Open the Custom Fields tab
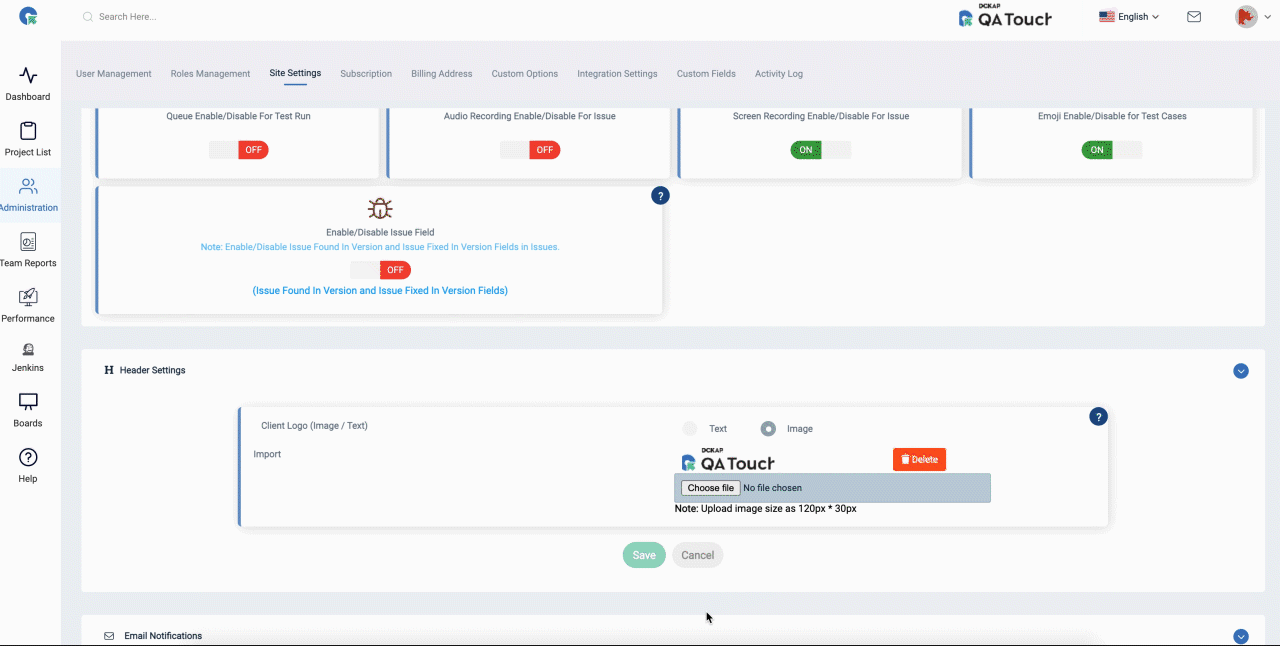The image size is (1280, 646). (x=706, y=74)
